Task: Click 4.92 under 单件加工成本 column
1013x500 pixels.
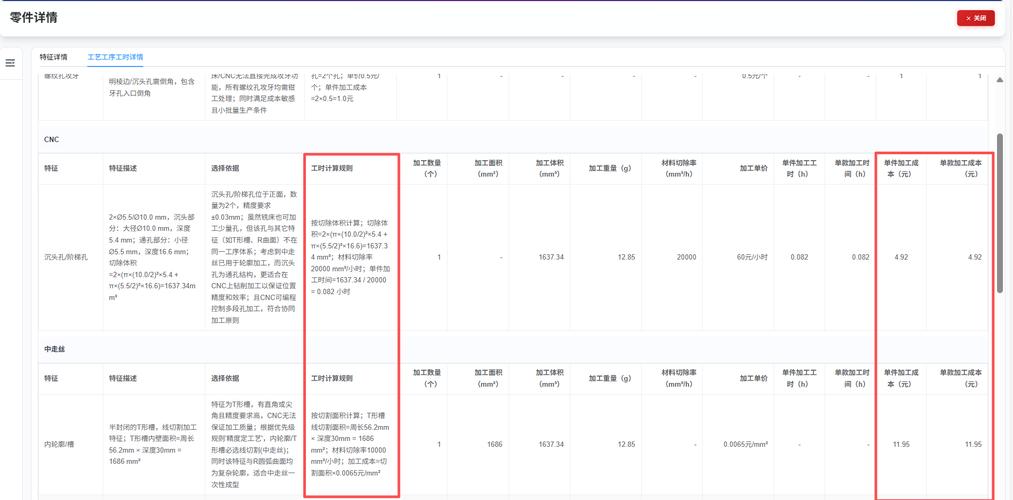Action: pos(902,257)
